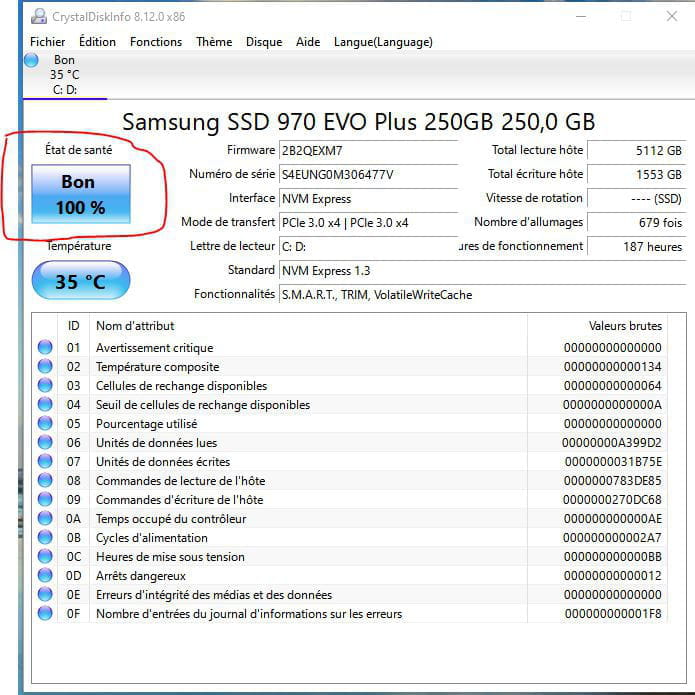Click Total lecture hôte value 5112 GB

(x=636, y=151)
